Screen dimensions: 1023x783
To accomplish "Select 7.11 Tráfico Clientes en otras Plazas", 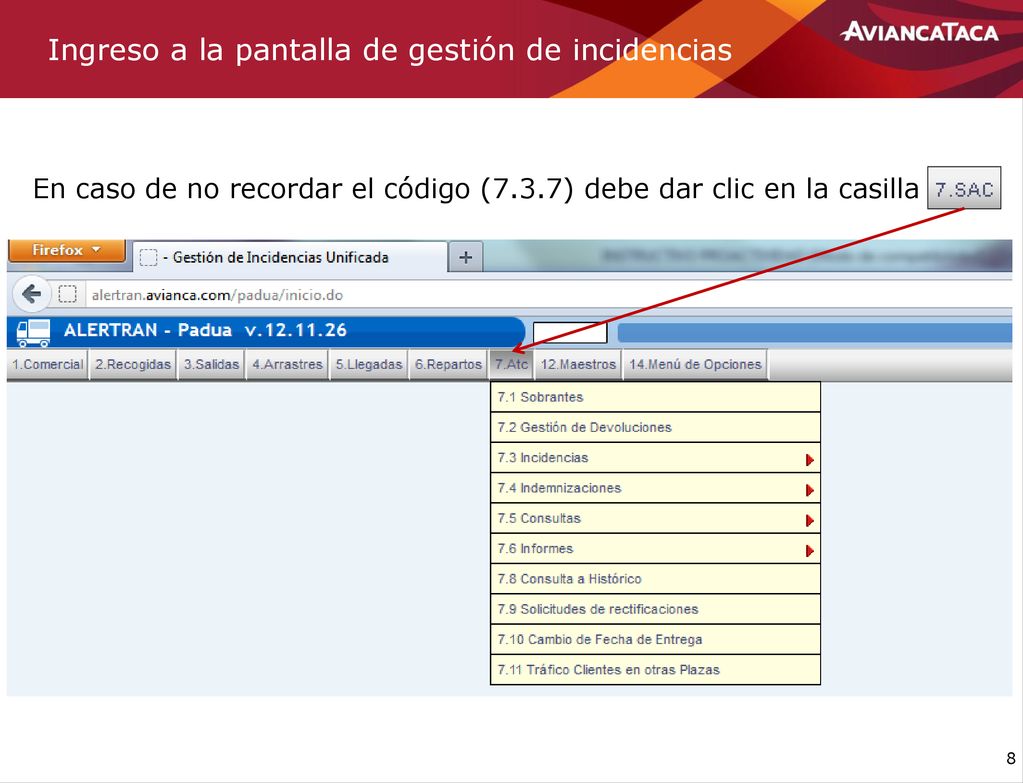I will click(x=655, y=670).
